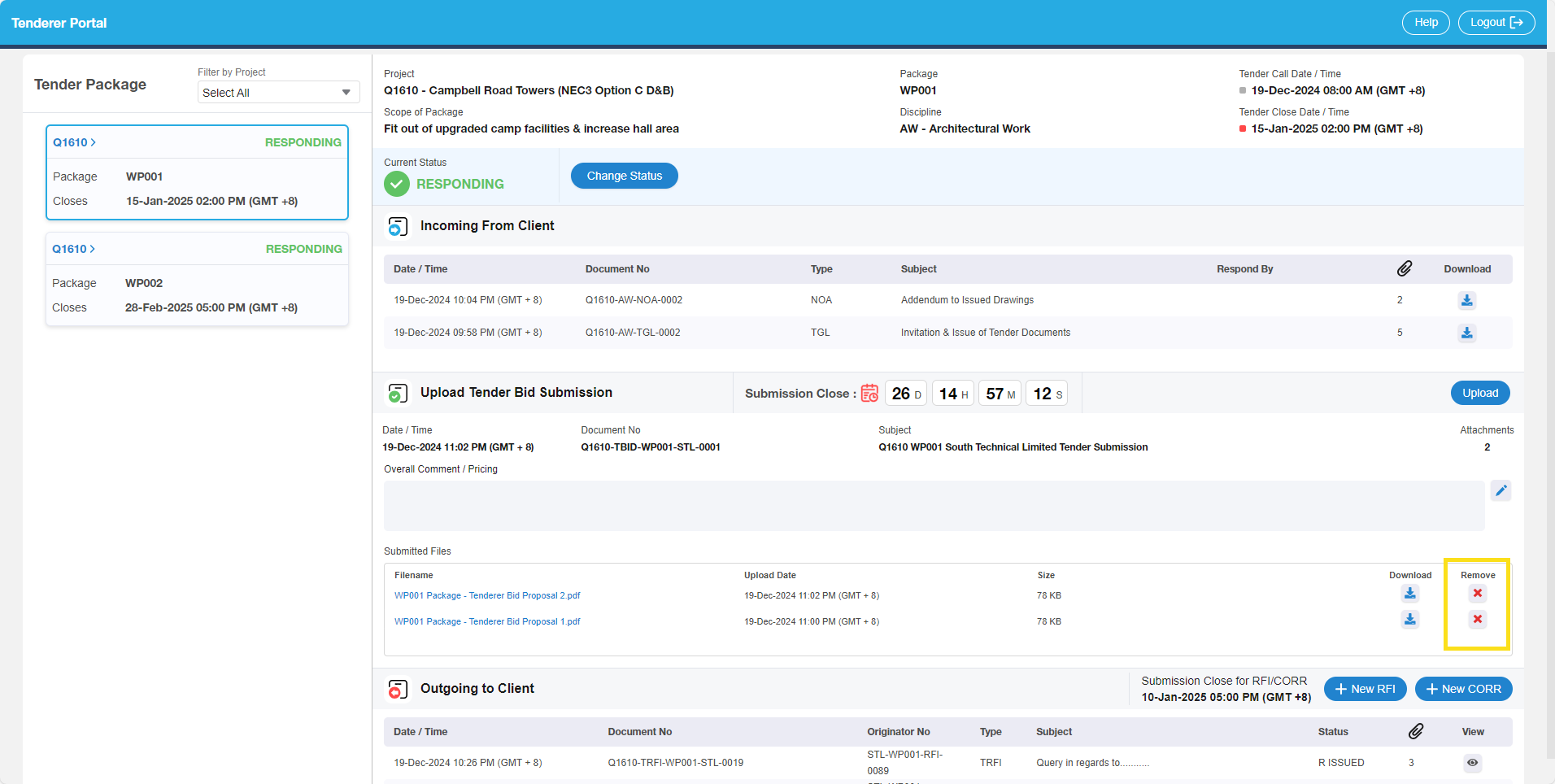The width and height of the screenshot is (1555, 784).
Task: Log out of the Tenderer Portal
Action: click(x=1496, y=23)
